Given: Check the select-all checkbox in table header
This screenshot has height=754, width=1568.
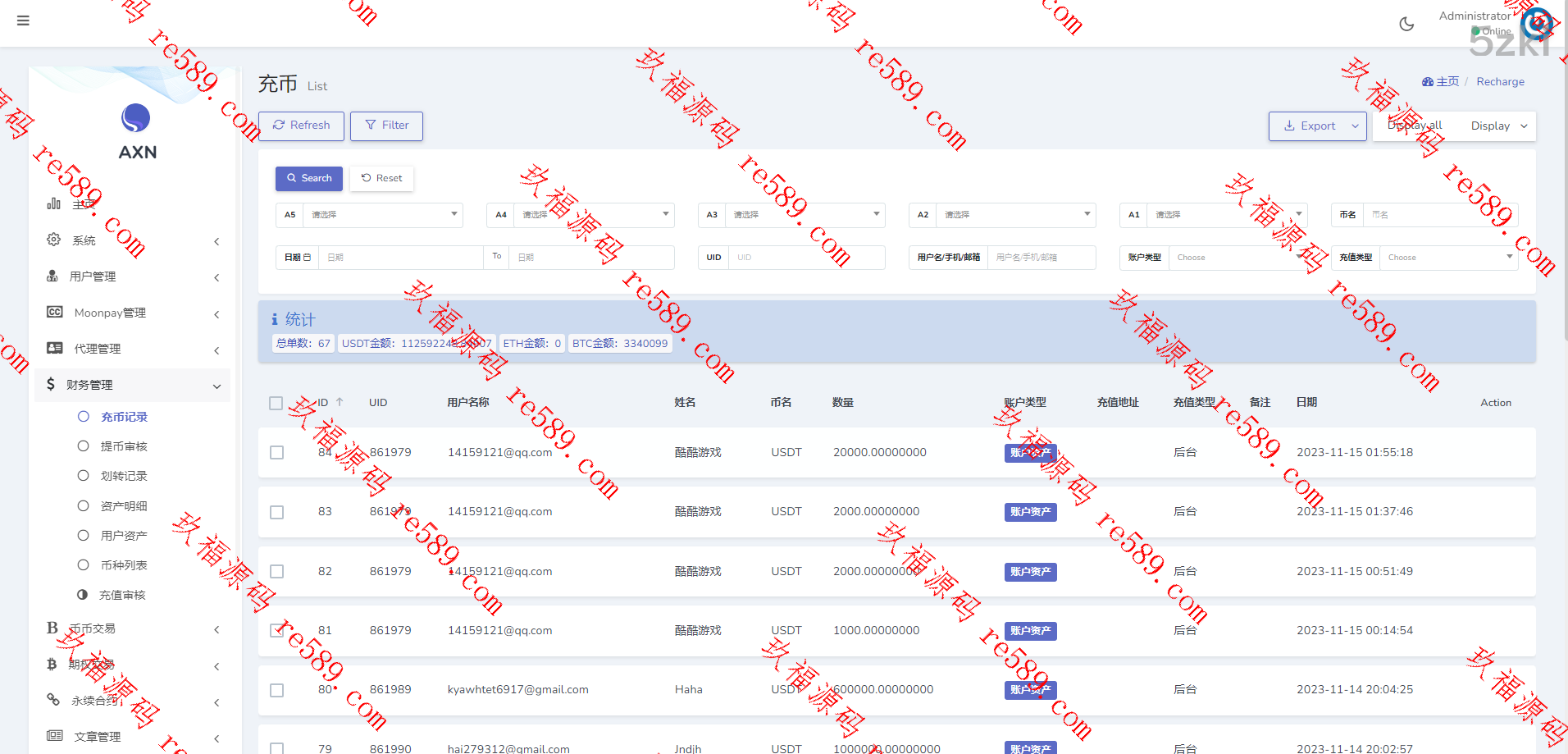Looking at the screenshot, I should 276,403.
